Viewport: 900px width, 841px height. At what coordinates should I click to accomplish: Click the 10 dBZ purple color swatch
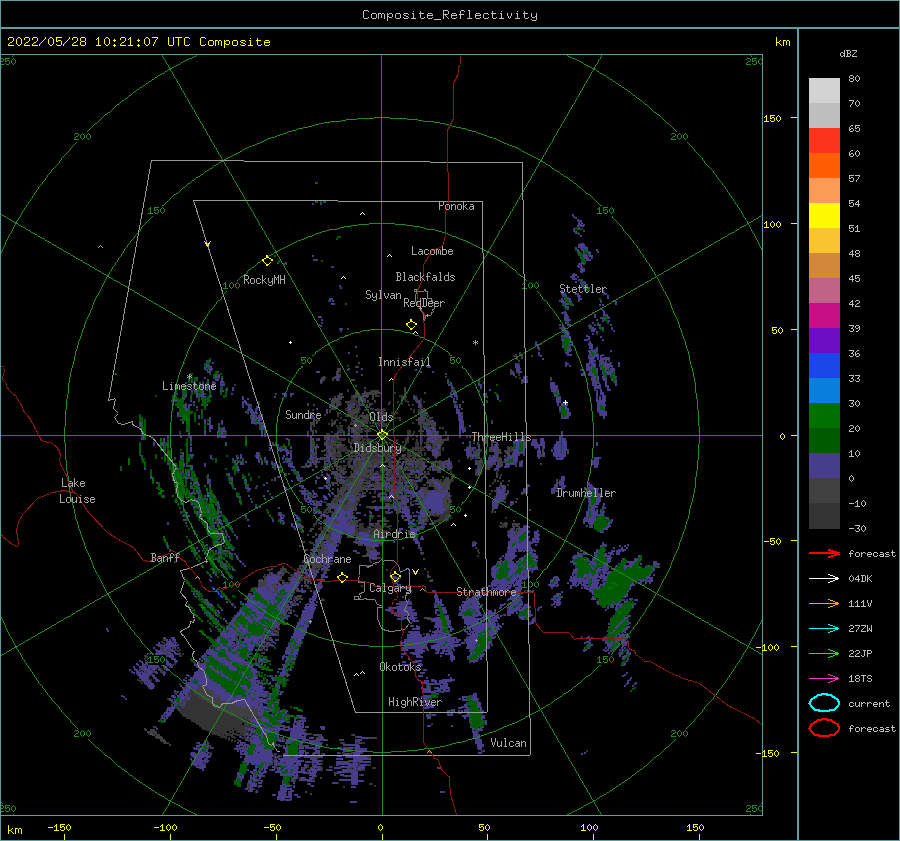pyautogui.click(x=824, y=465)
